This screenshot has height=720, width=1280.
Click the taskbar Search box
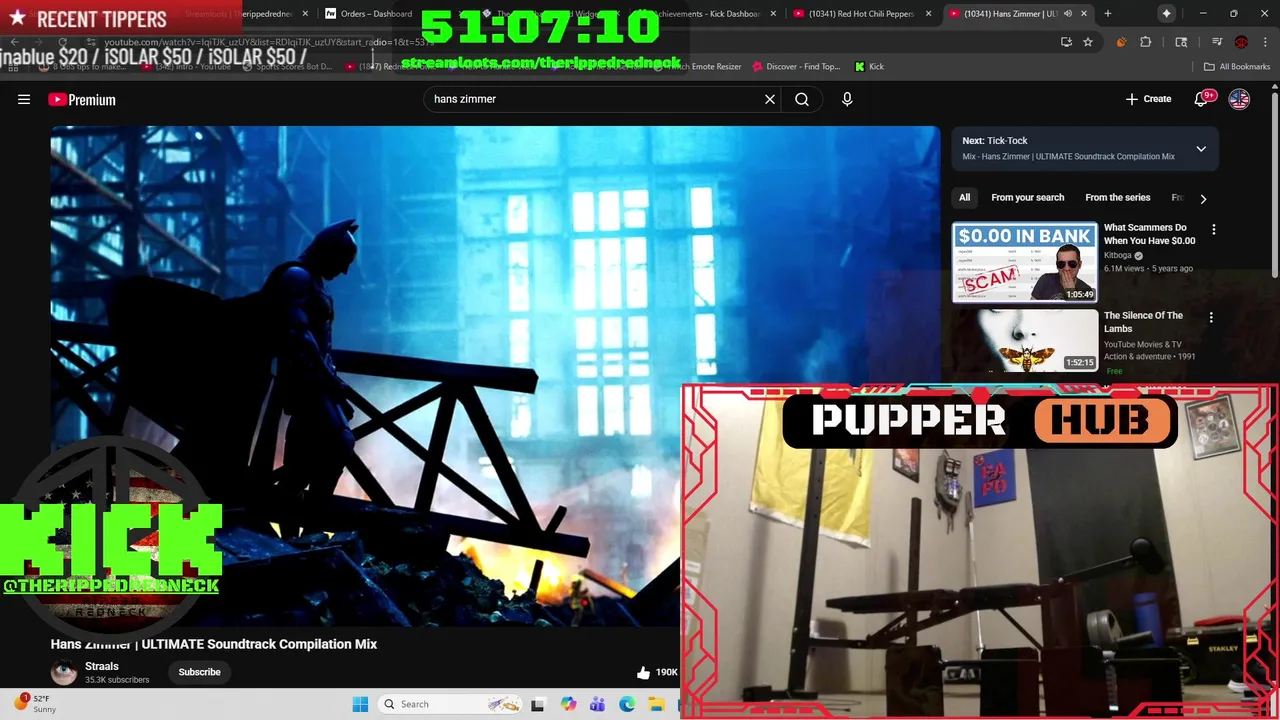451,704
